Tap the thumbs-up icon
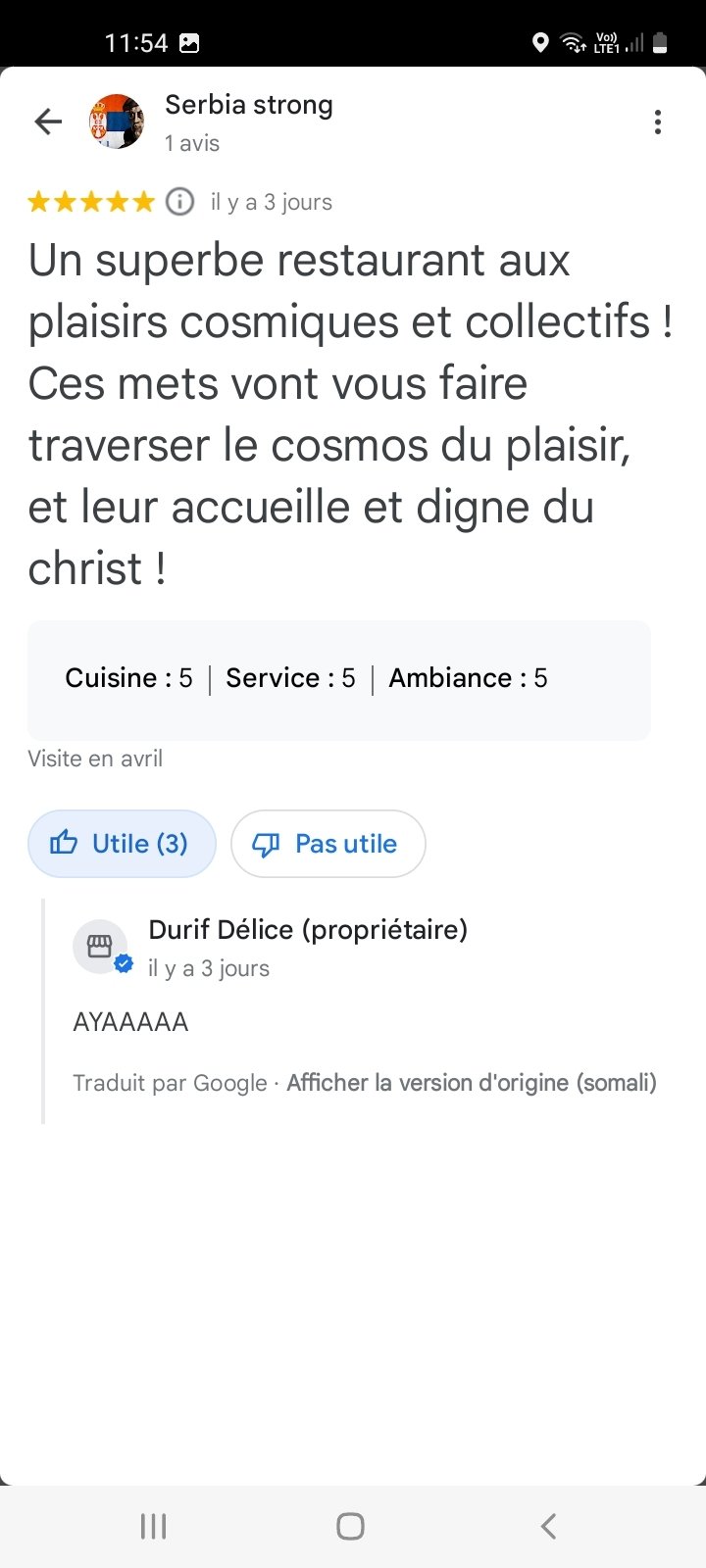Image resolution: width=706 pixels, height=1568 pixels. click(64, 843)
